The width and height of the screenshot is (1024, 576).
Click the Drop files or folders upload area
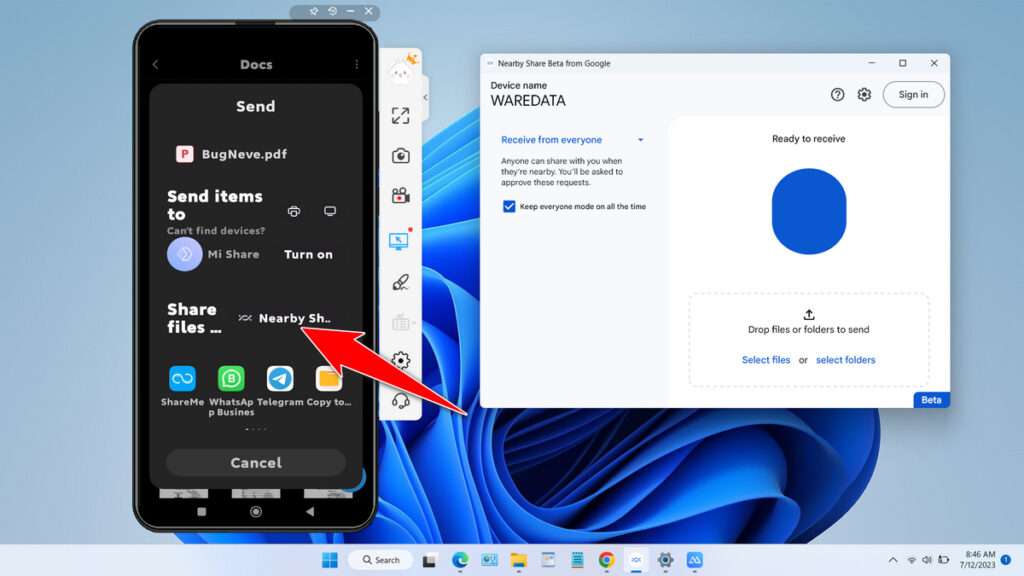coord(808,339)
